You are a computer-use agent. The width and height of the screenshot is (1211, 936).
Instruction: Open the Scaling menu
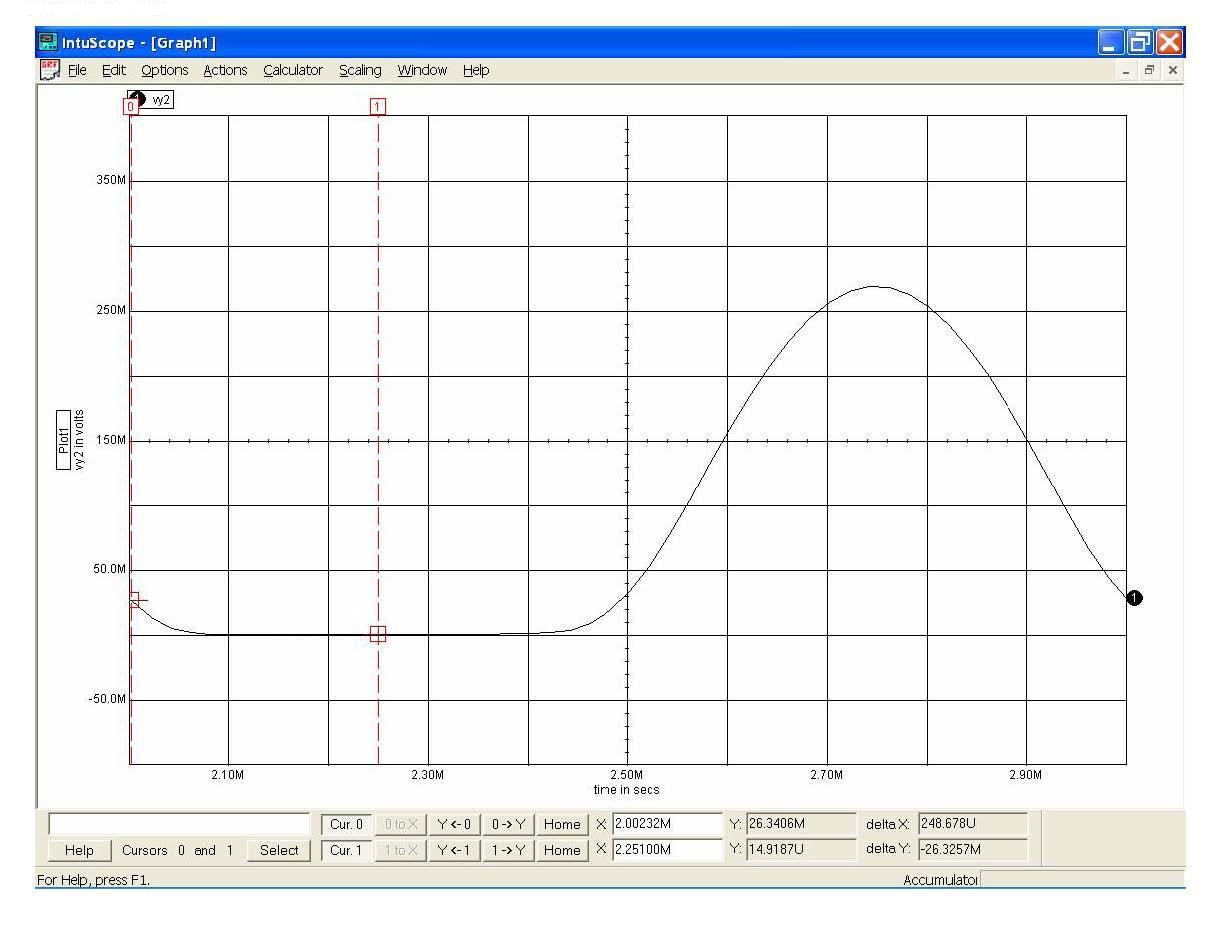pos(360,70)
